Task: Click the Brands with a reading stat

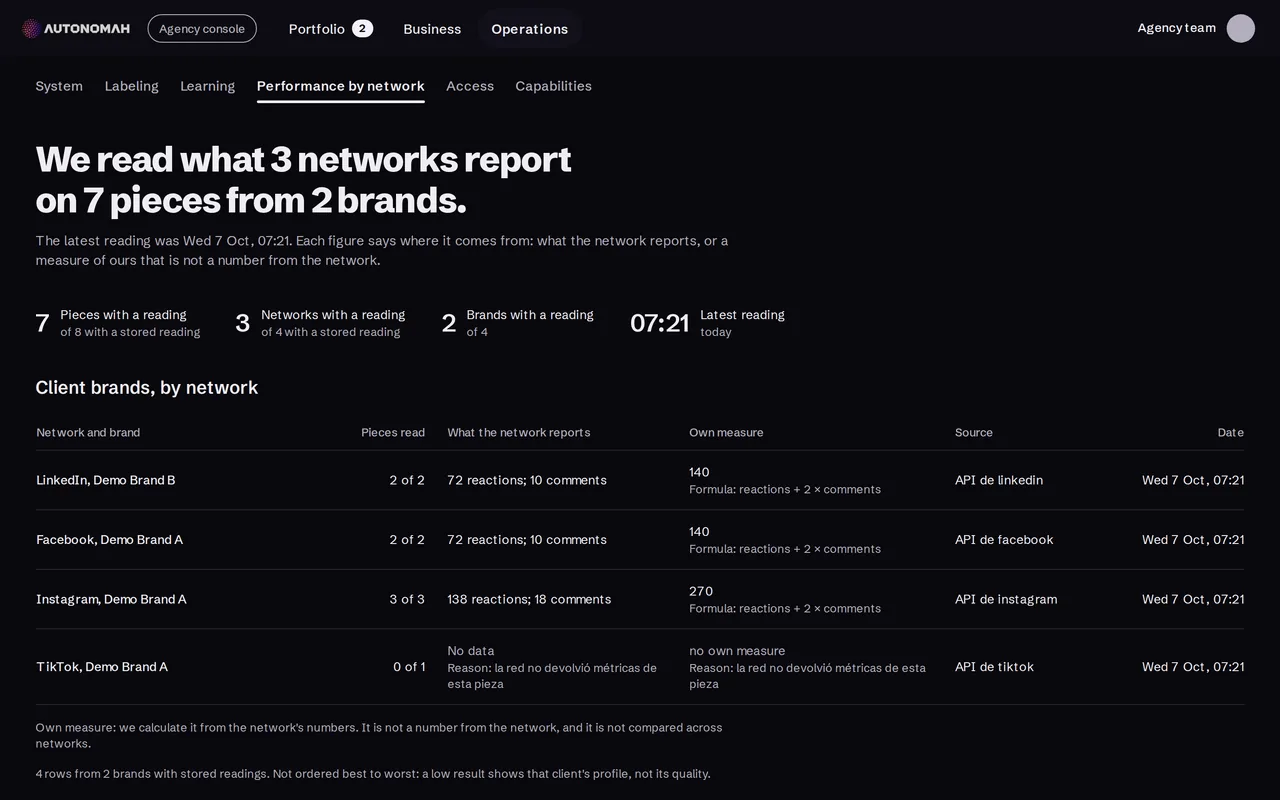Action: (x=518, y=323)
